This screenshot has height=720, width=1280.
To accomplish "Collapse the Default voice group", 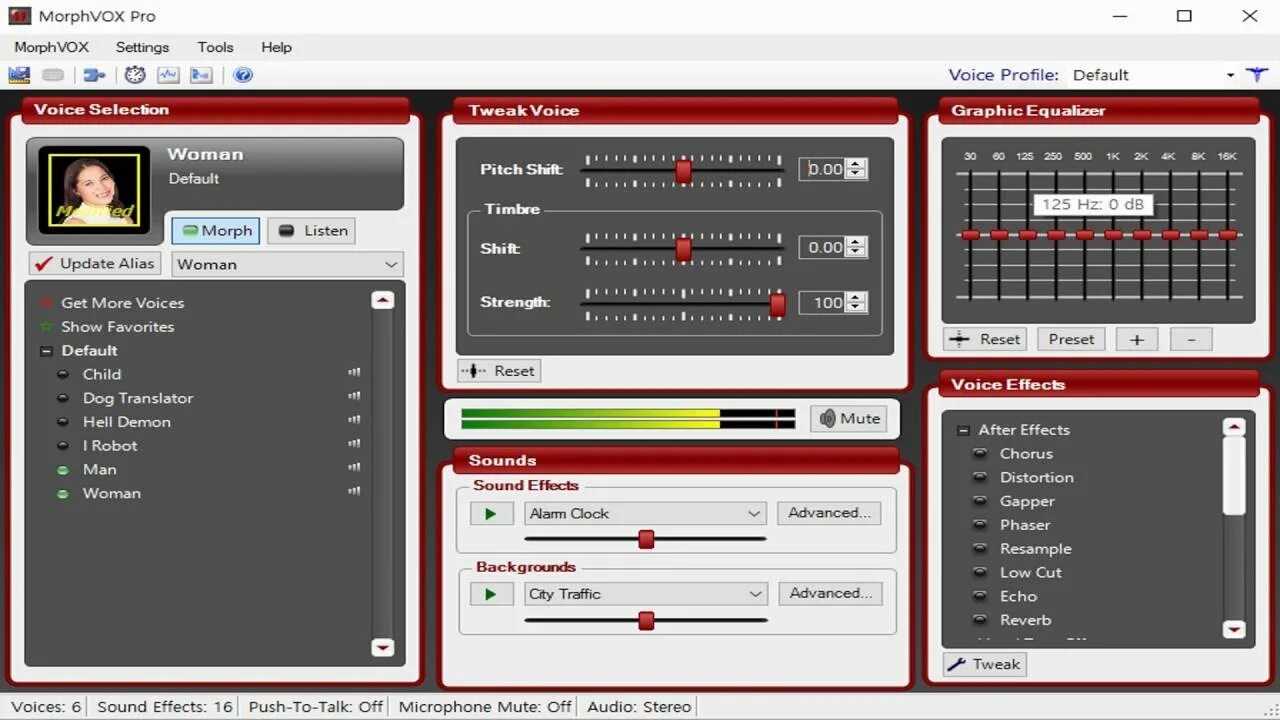I will (x=46, y=351).
